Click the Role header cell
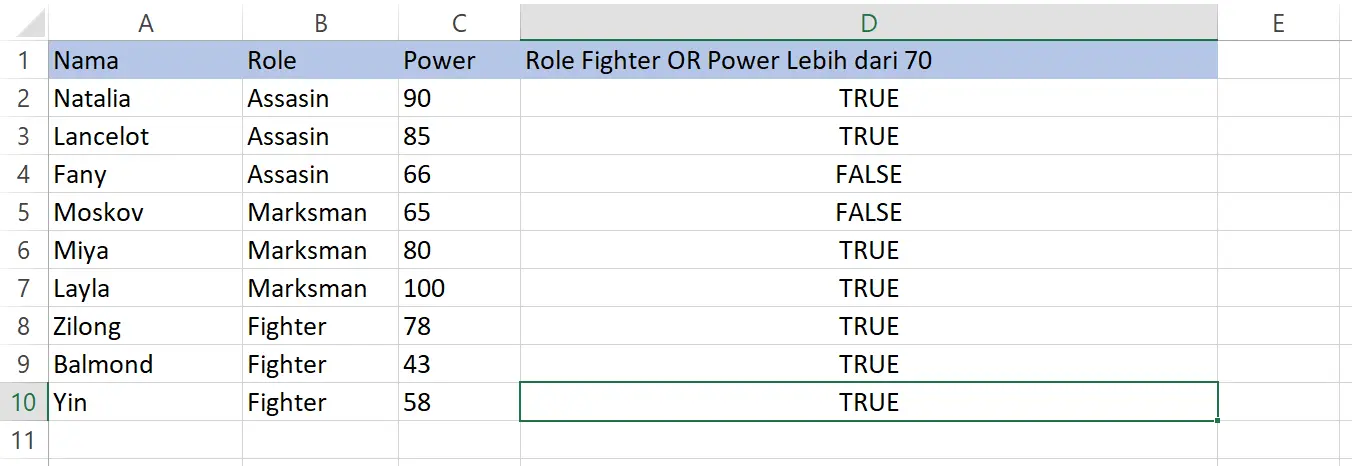 tap(320, 60)
